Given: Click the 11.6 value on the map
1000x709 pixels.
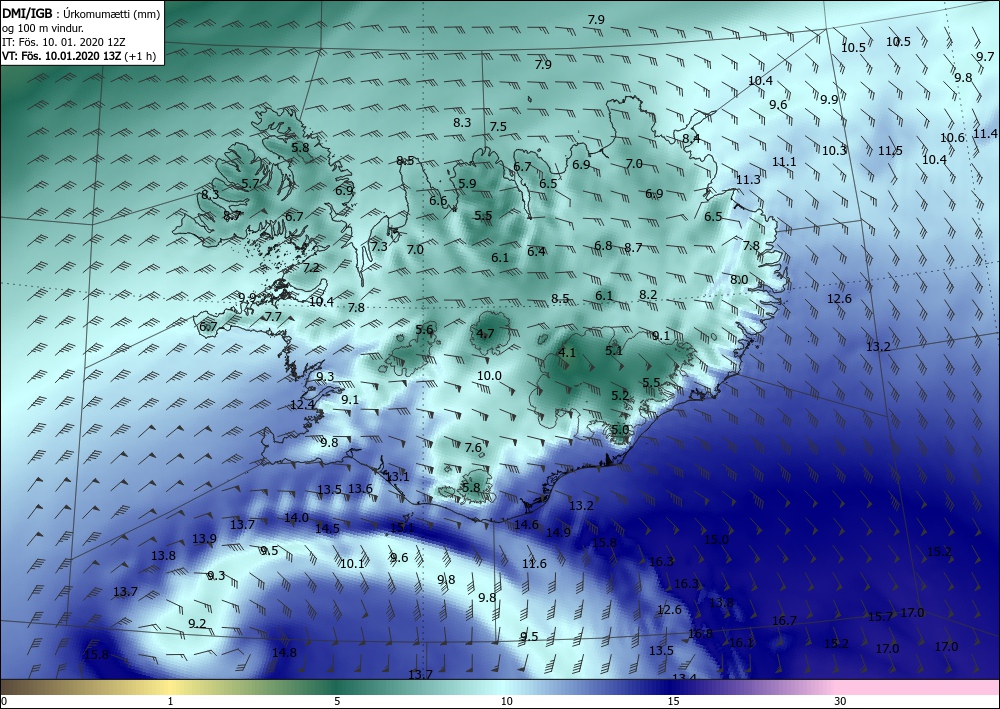Looking at the screenshot, I should coord(534,564).
